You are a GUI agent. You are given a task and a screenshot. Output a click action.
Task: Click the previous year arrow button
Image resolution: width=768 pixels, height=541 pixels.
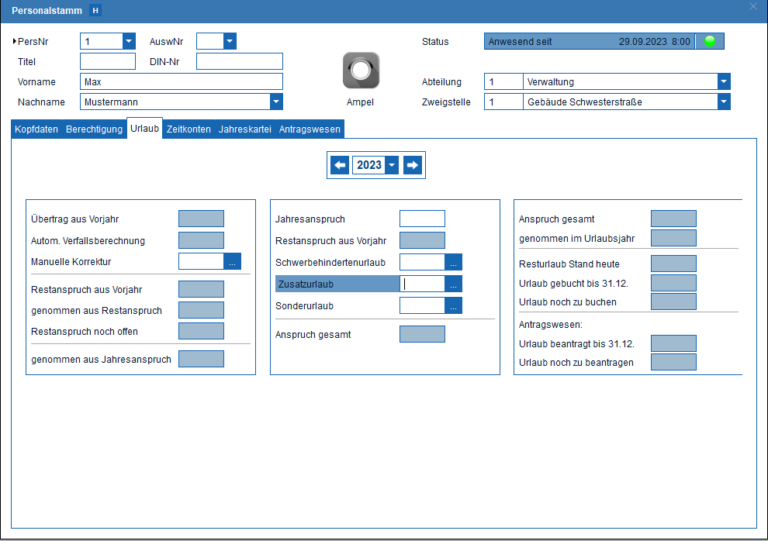click(x=340, y=165)
